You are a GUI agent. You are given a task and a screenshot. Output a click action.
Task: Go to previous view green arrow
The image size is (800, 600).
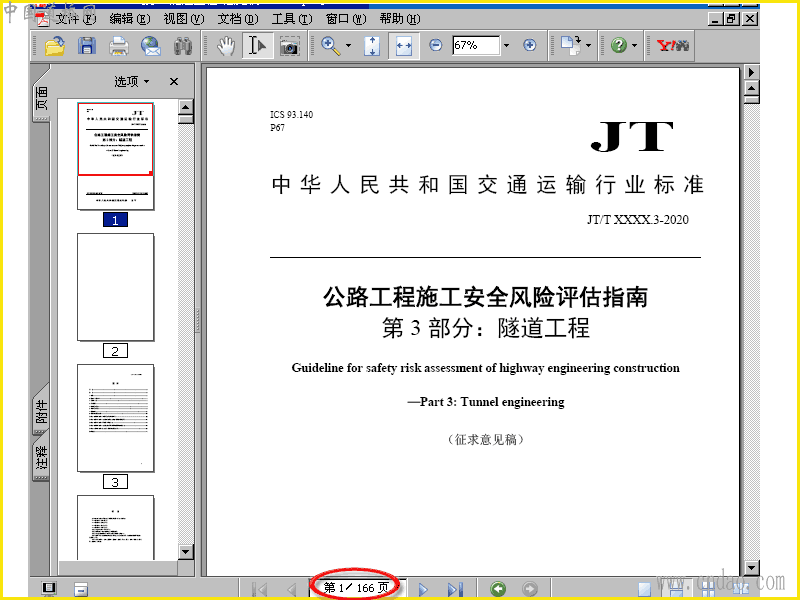[498, 589]
